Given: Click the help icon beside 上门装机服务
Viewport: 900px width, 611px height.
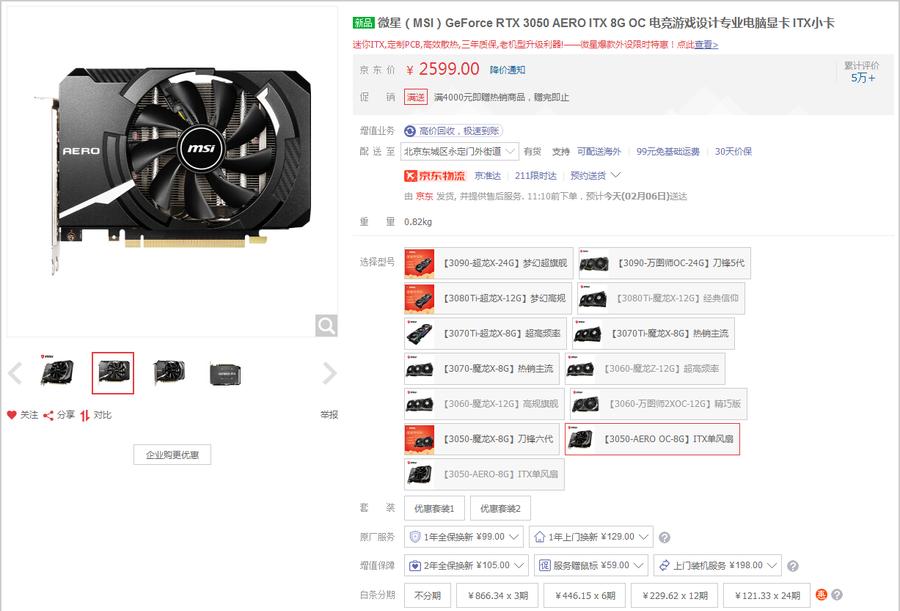Looking at the screenshot, I should point(793,566).
